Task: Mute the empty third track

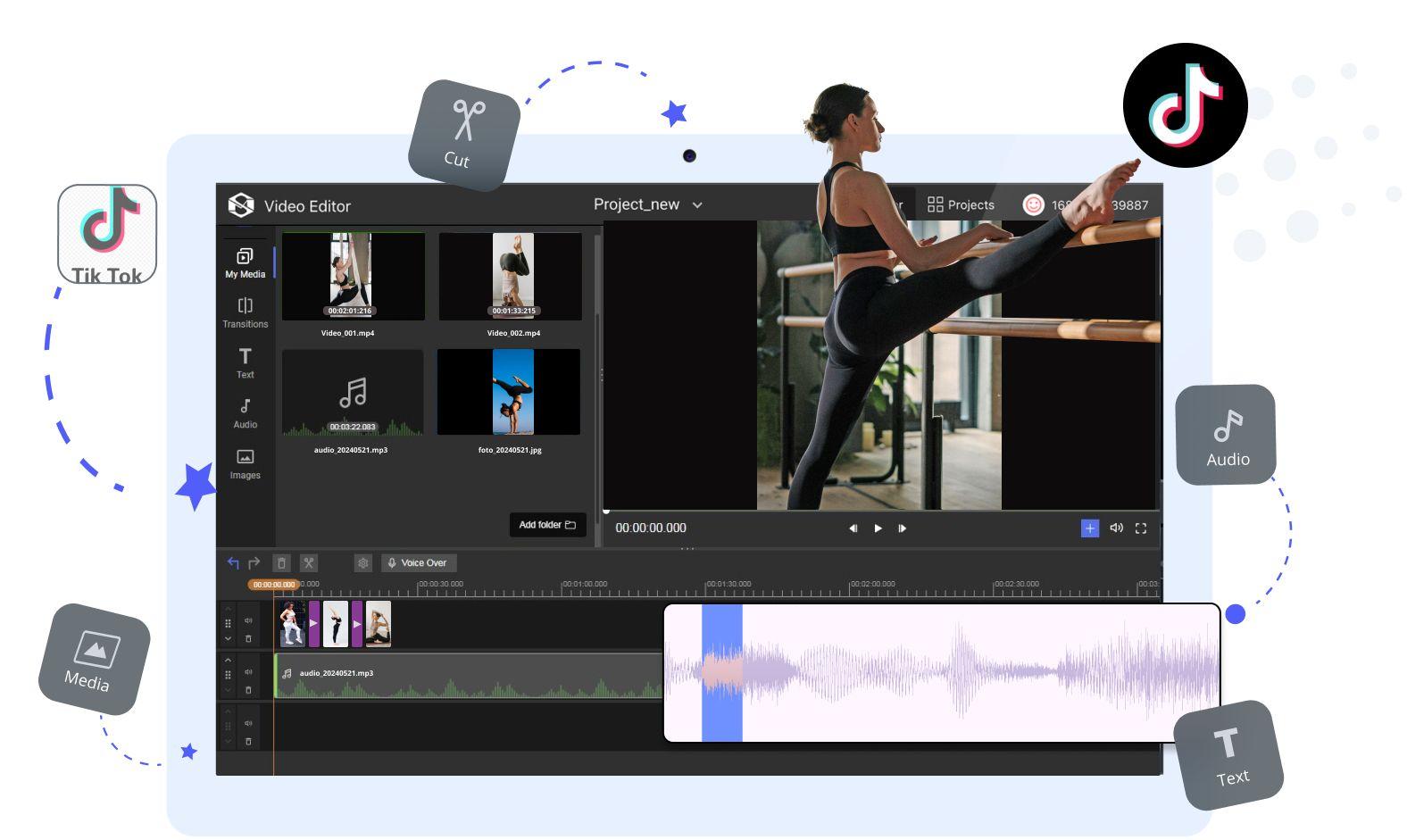Action: click(x=248, y=724)
